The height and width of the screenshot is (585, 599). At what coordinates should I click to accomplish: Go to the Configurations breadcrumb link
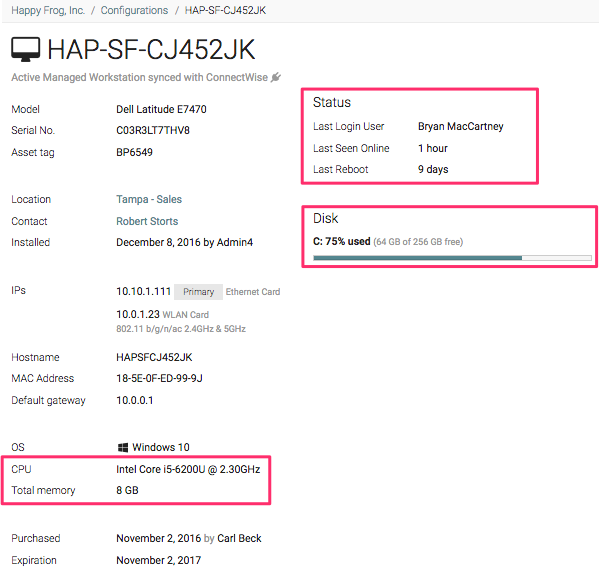click(x=134, y=10)
